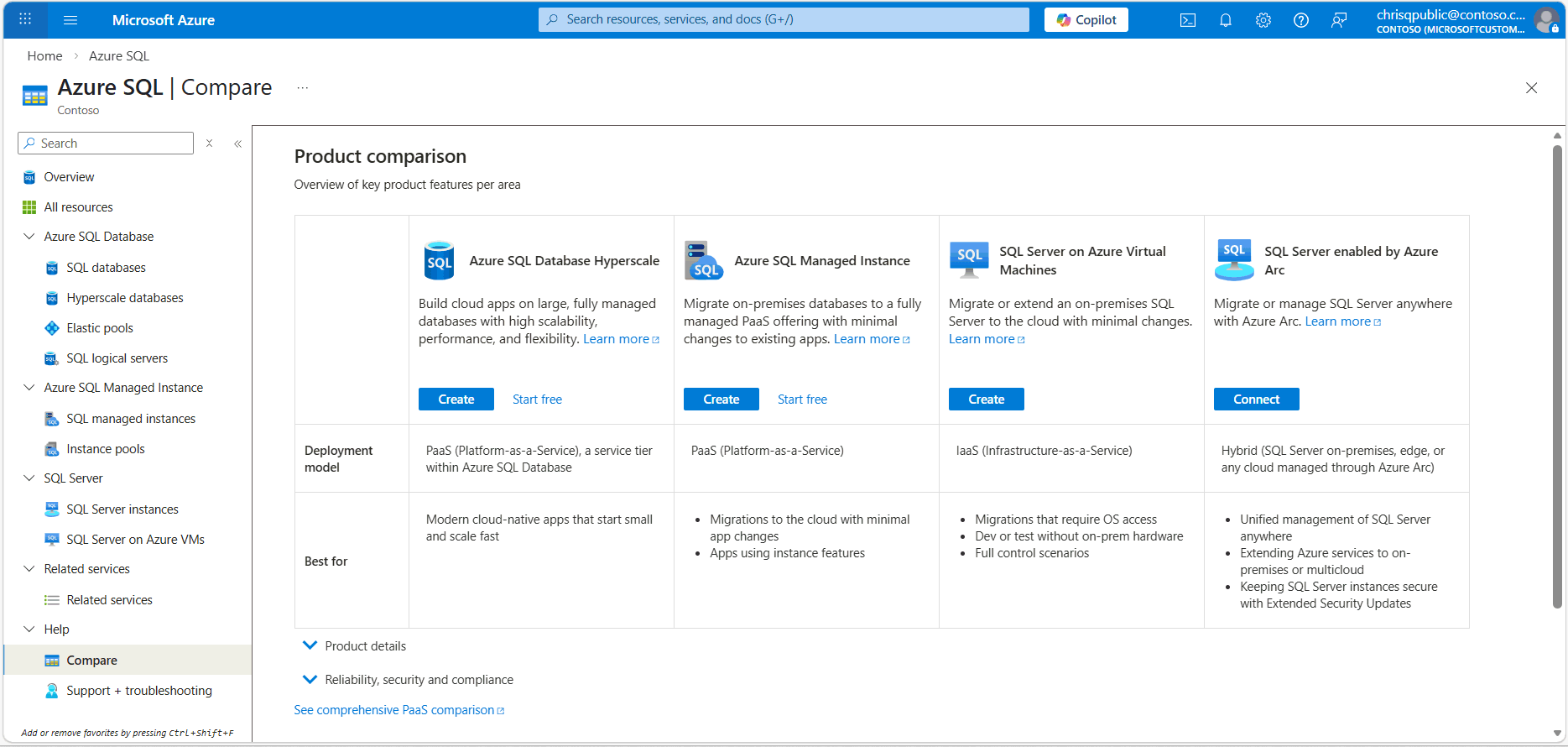Open Learn more for Managed Instance

coord(872,339)
